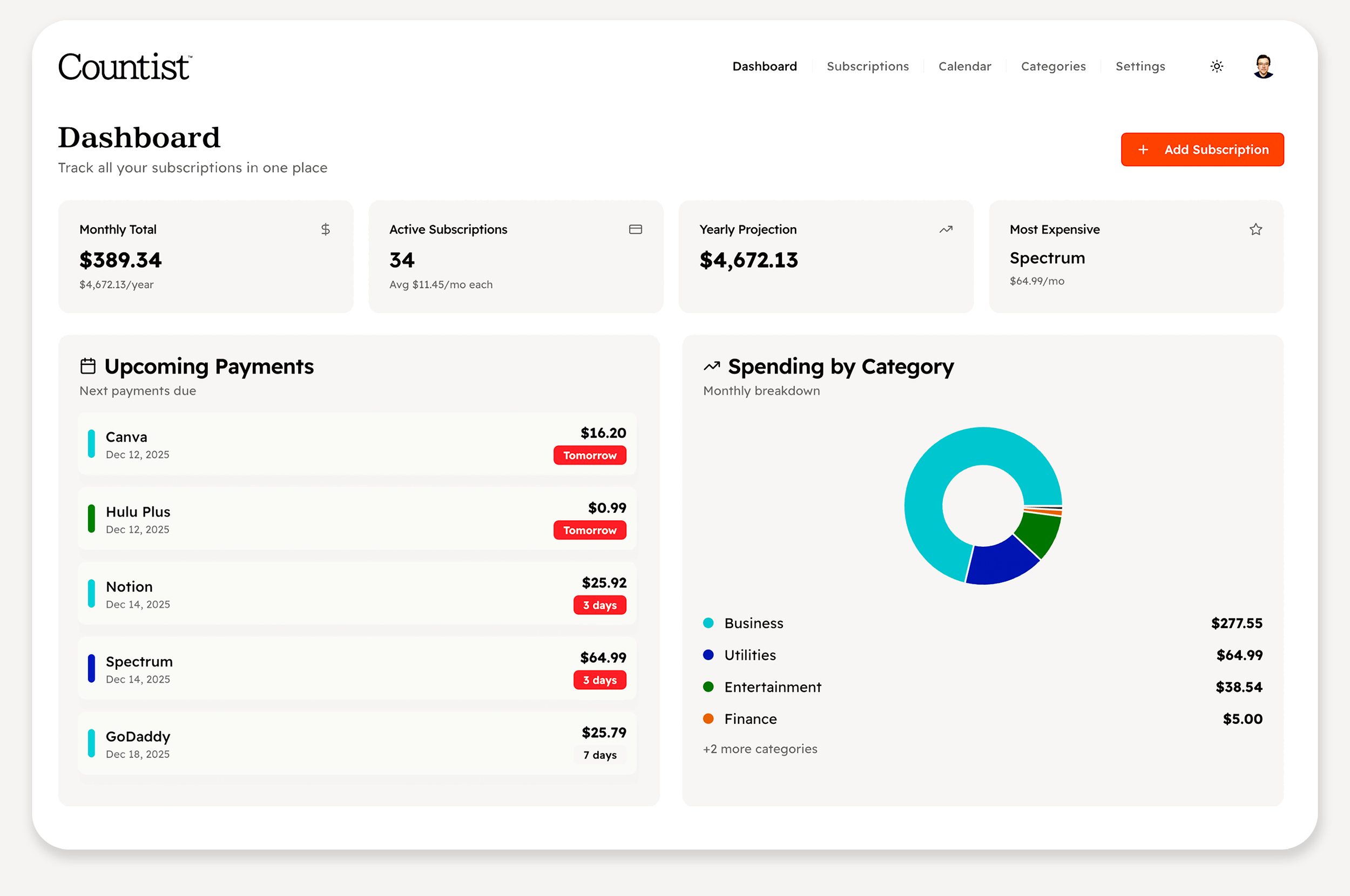1350x896 pixels.
Task: Select the GoDaddy upcoming payment entry
Action: 356,743
